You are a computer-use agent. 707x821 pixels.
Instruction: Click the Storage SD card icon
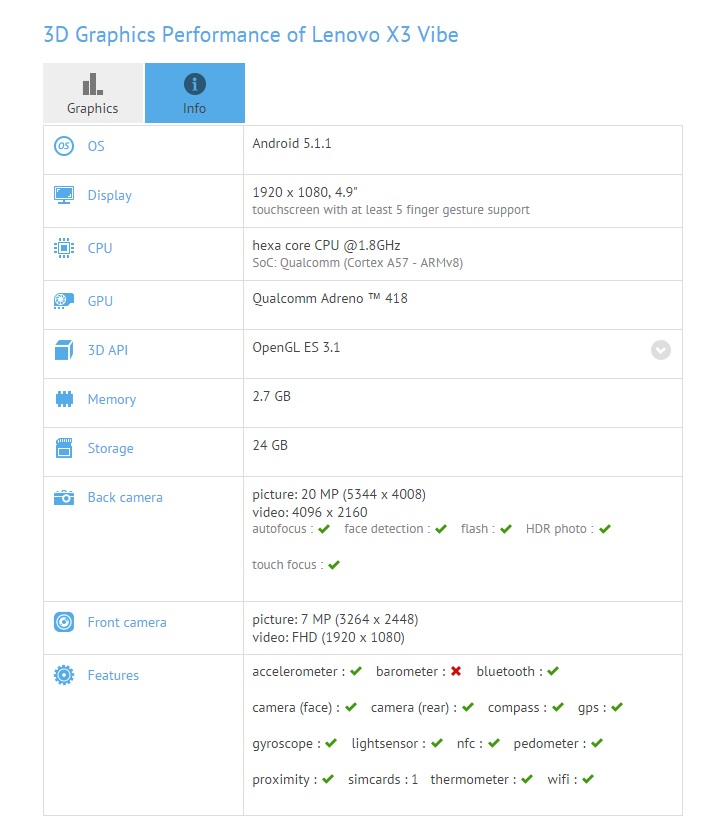click(x=64, y=448)
